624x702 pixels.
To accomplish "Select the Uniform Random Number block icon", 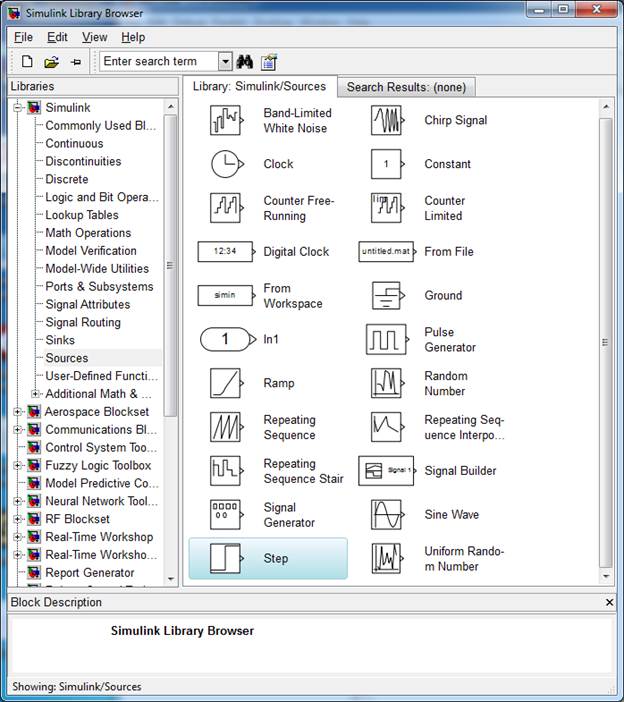I will point(388,559).
